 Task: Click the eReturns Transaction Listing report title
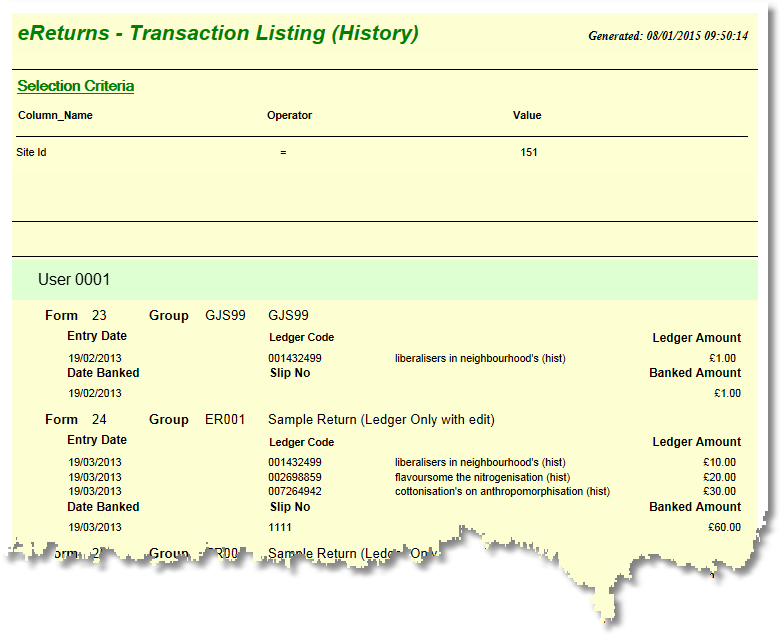[x=218, y=34]
